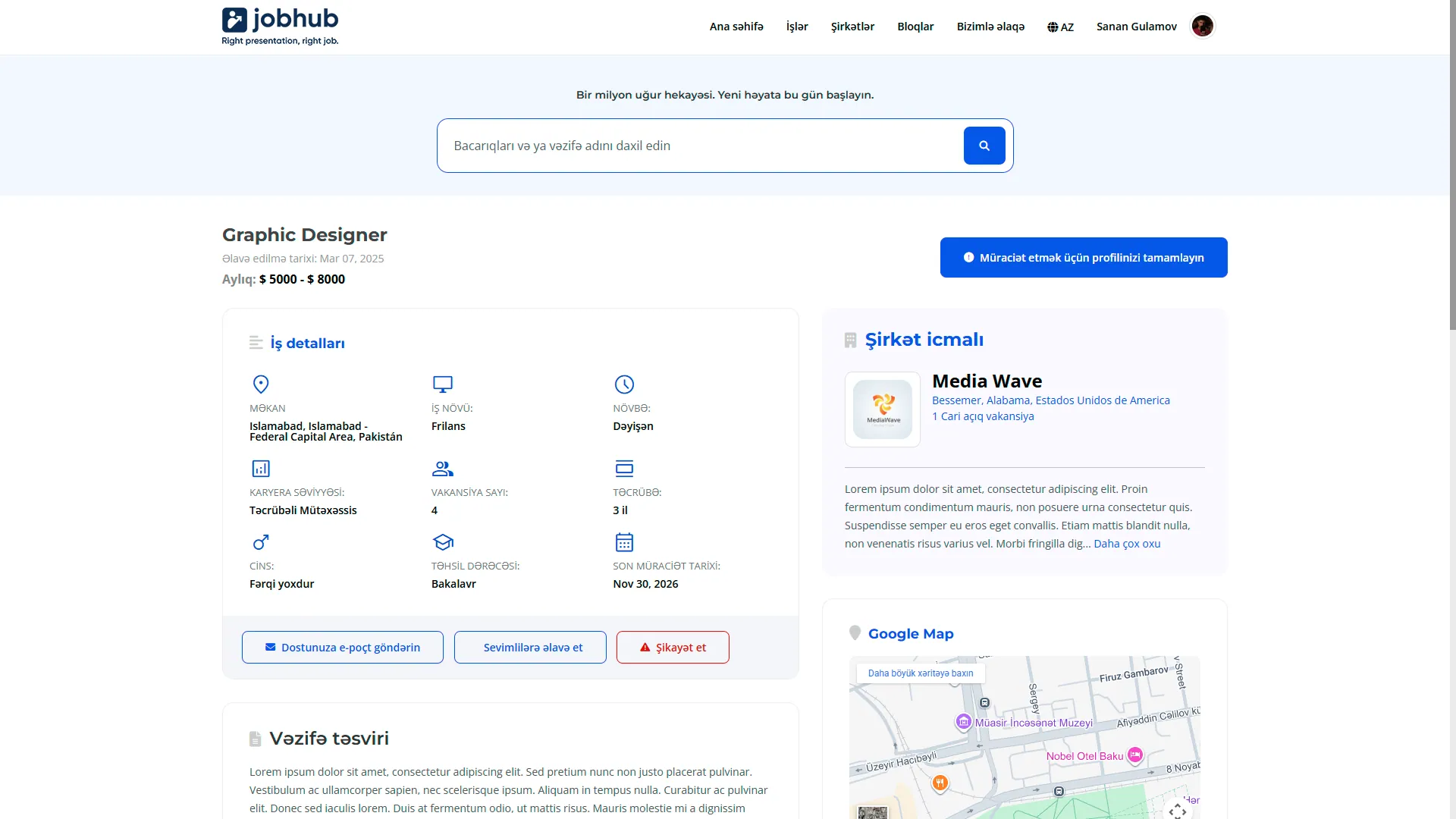Click the building icon beside Şirkət icmalı

[x=851, y=340]
